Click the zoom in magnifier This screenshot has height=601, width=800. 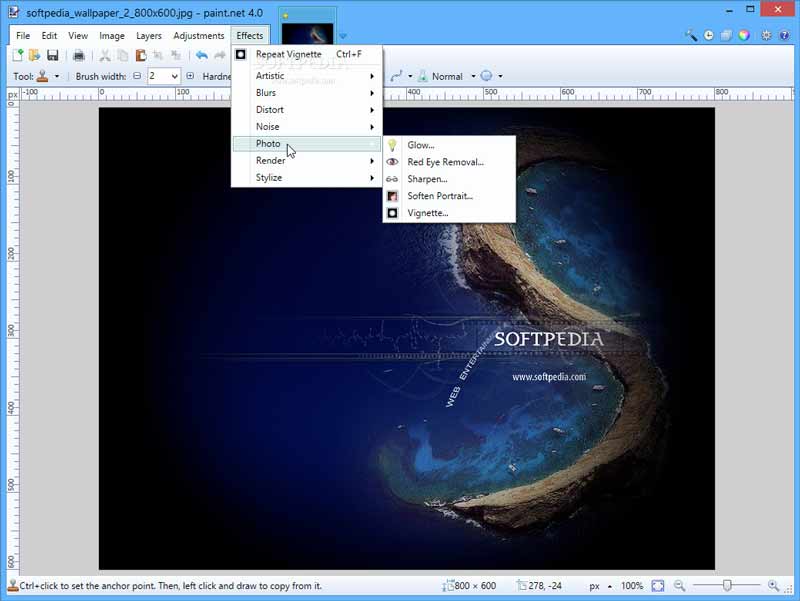[773, 586]
